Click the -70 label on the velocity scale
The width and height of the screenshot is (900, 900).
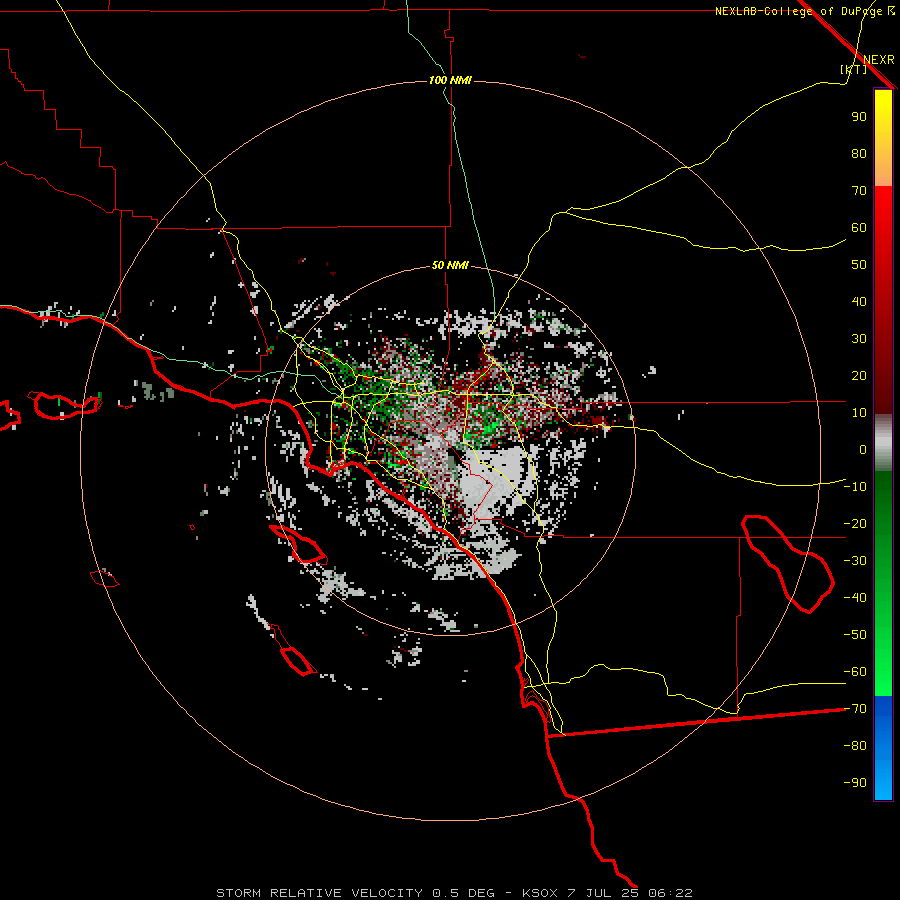[855, 709]
